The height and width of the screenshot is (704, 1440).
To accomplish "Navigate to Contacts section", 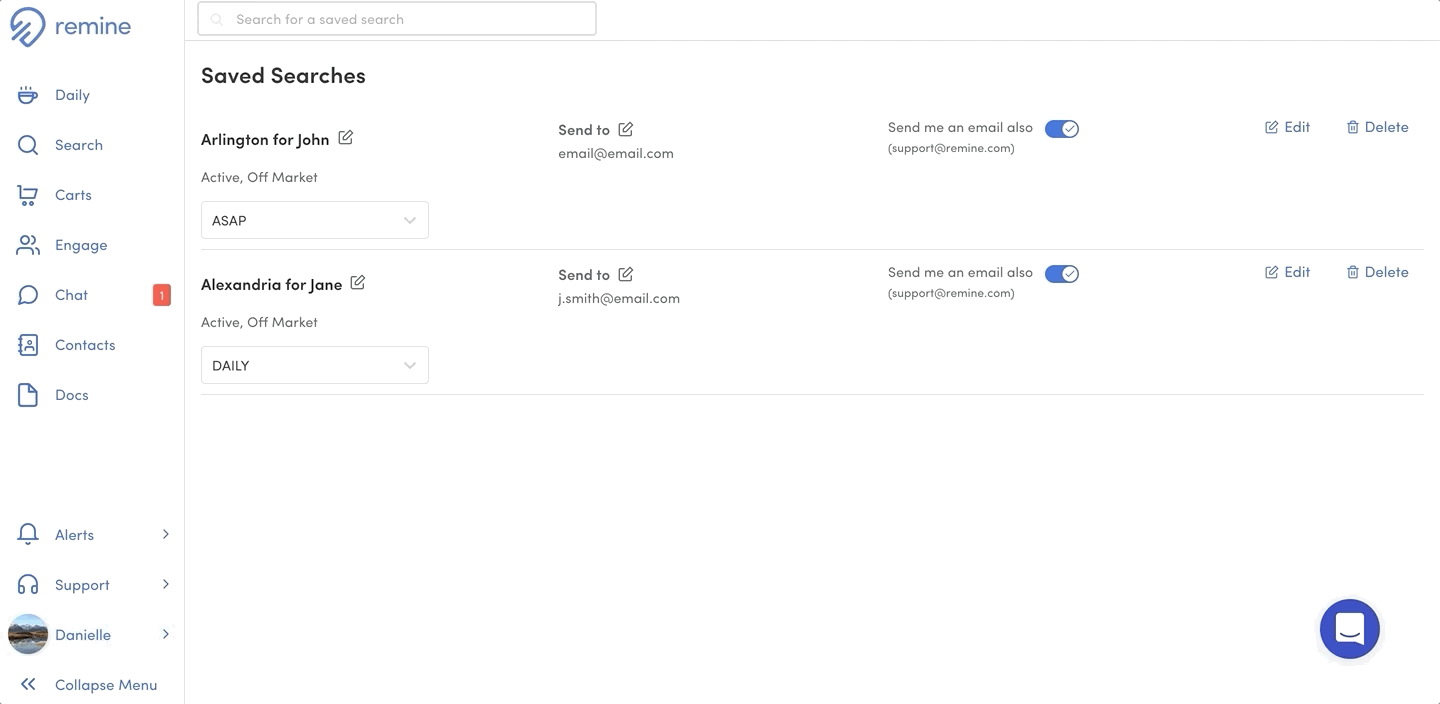I will tap(85, 345).
